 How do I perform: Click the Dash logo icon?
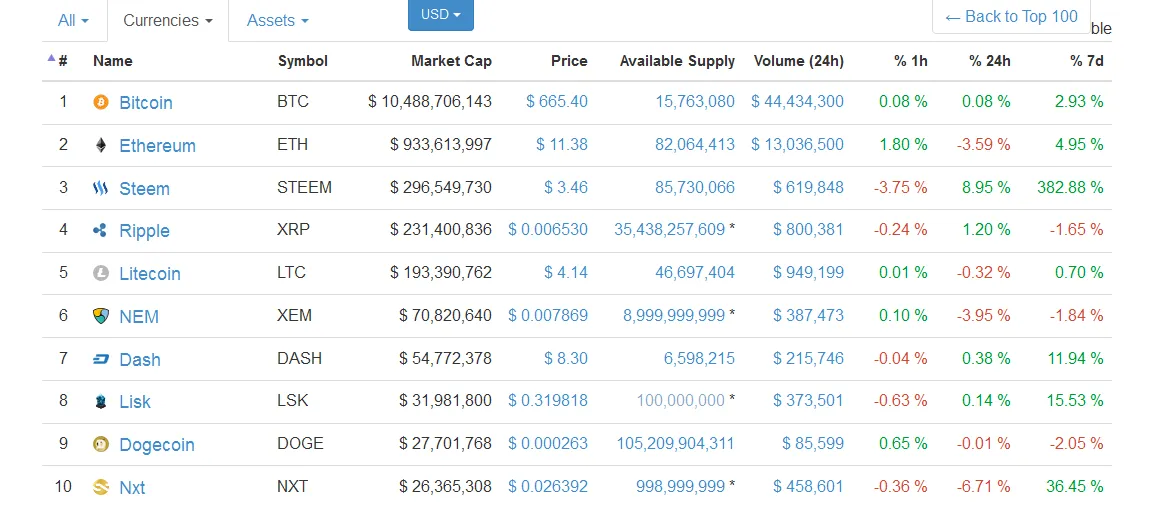101,359
